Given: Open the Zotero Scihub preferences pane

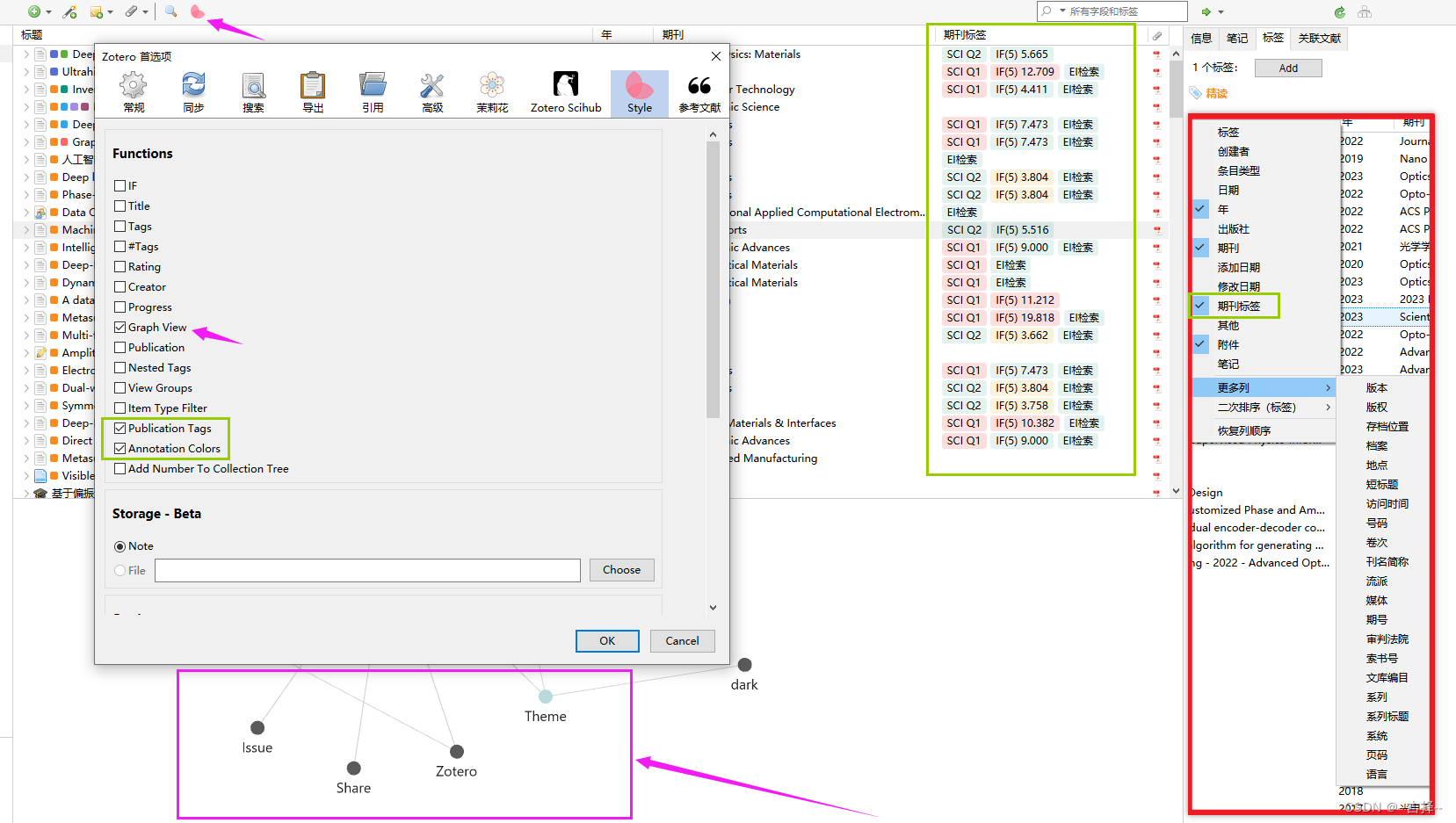Looking at the screenshot, I should pos(566,92).
